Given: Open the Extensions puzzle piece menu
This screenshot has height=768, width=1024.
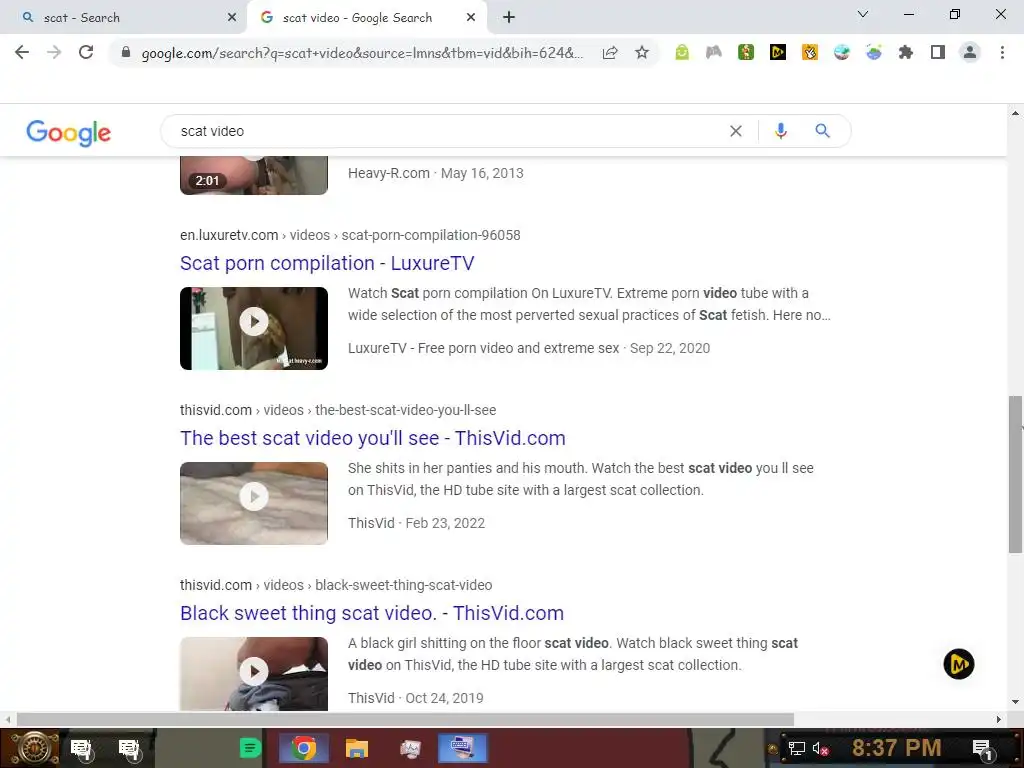Looking at the screenshot, I should point(906,52).
